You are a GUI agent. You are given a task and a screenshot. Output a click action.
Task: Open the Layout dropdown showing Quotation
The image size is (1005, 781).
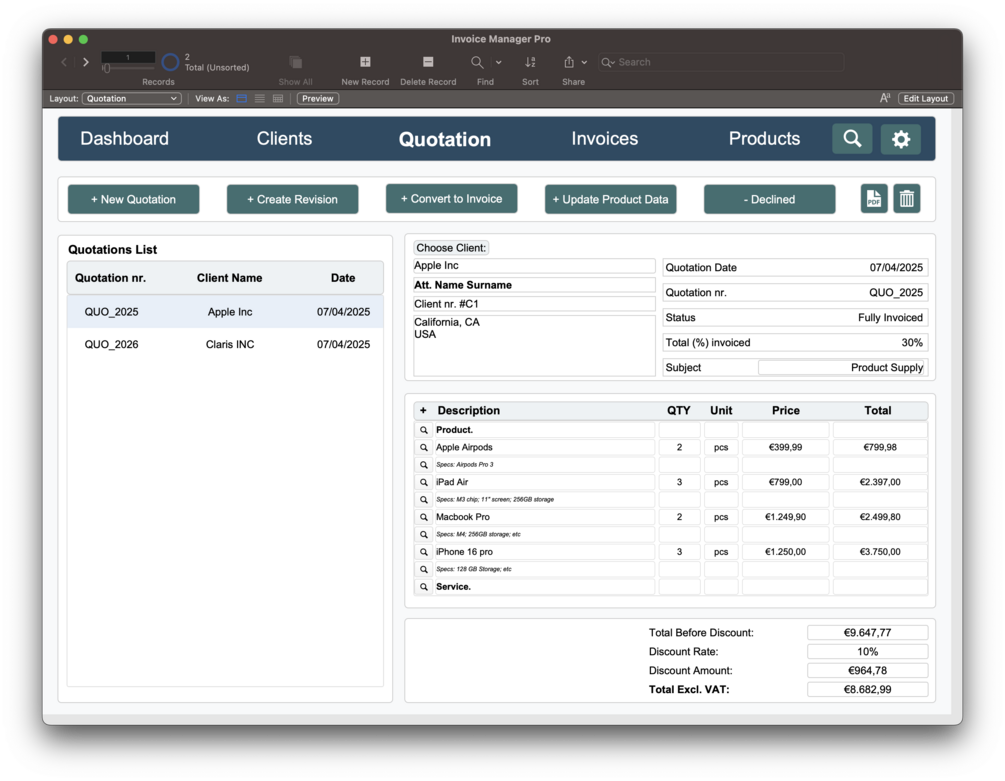131,99
